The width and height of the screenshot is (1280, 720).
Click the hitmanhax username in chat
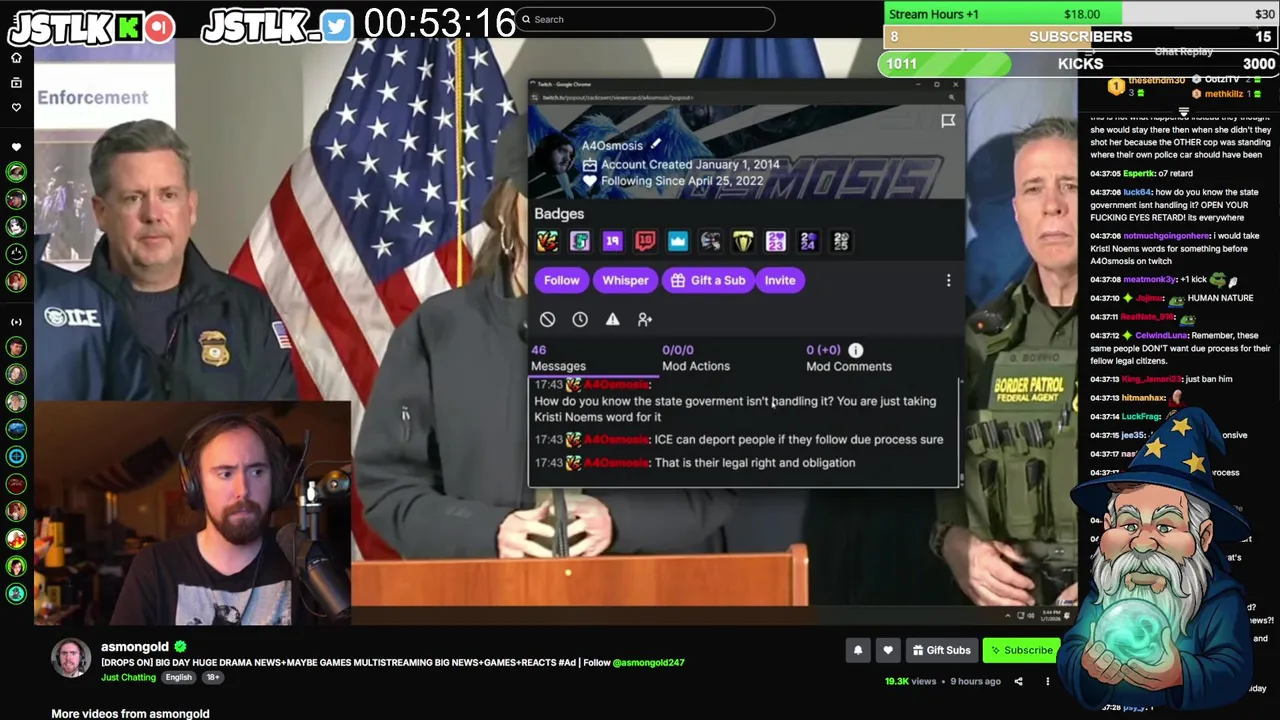coord(1144,398)
